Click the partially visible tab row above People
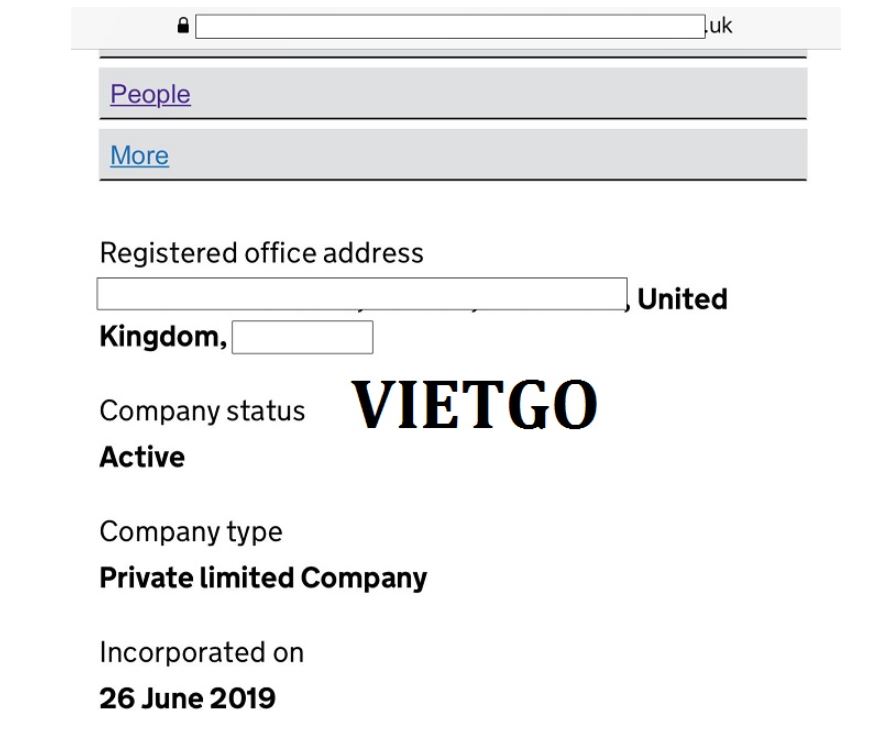 point(452,50)
